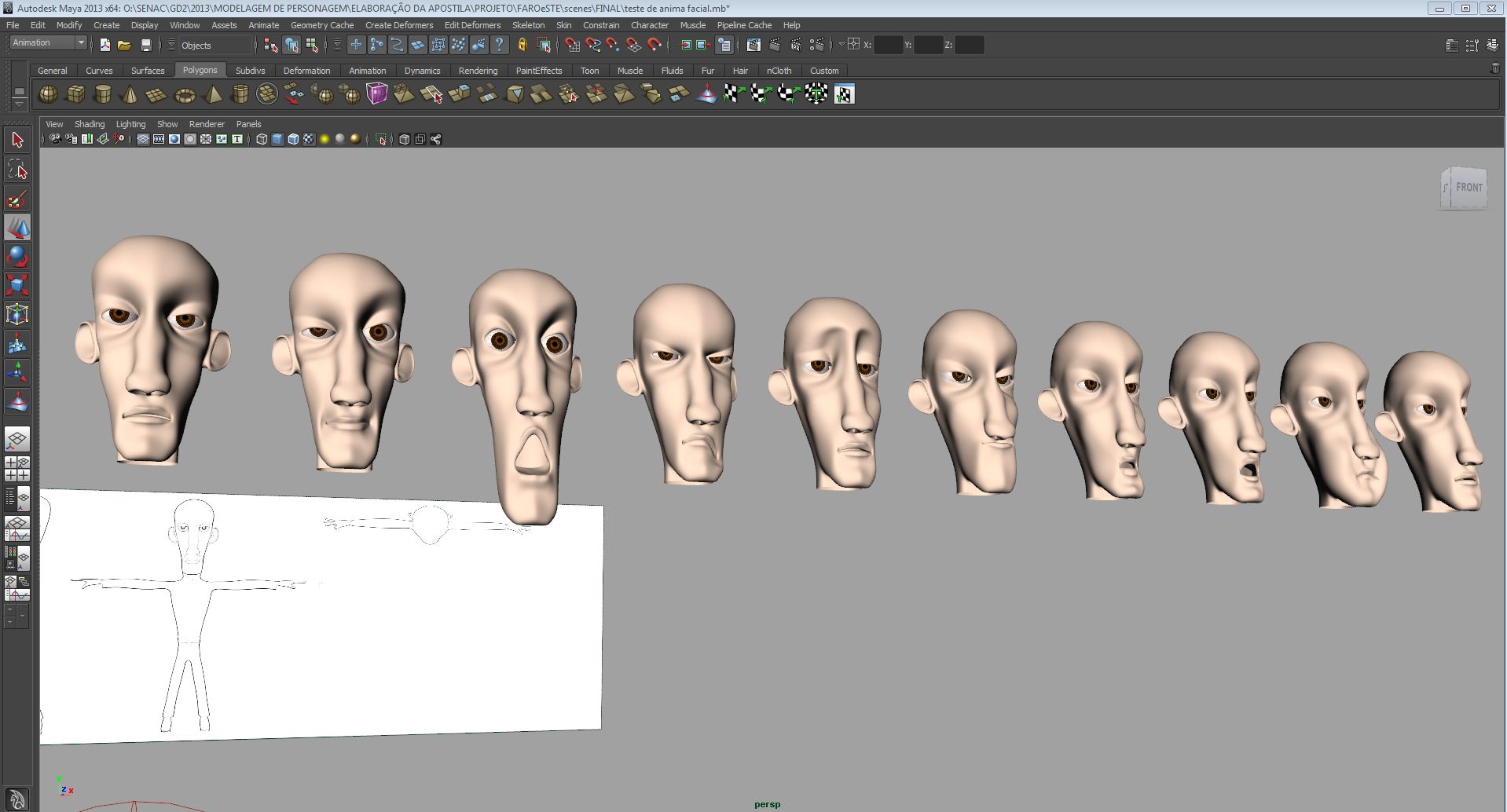The width and height of the screenshot is (1507, 812).
Task: Open the Animation menu set dropdown
Action: (49, 43)
